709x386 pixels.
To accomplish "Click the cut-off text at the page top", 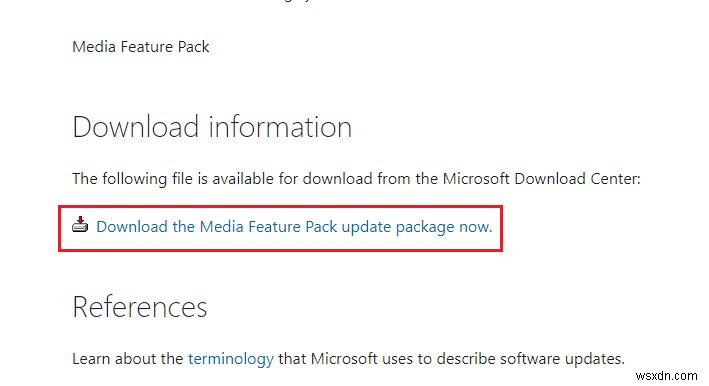I will click(295, 1).
